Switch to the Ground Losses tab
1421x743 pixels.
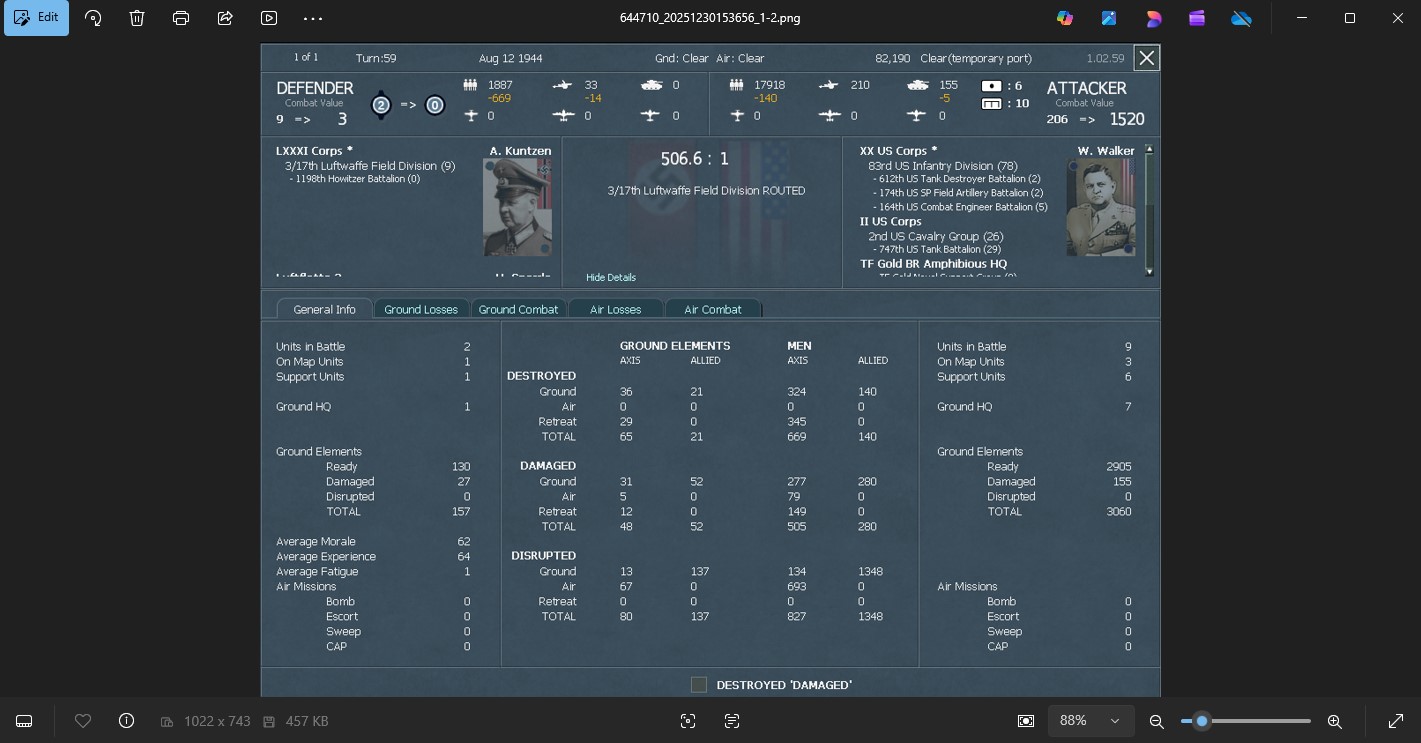pyautogui.click(x=421, y=309)
